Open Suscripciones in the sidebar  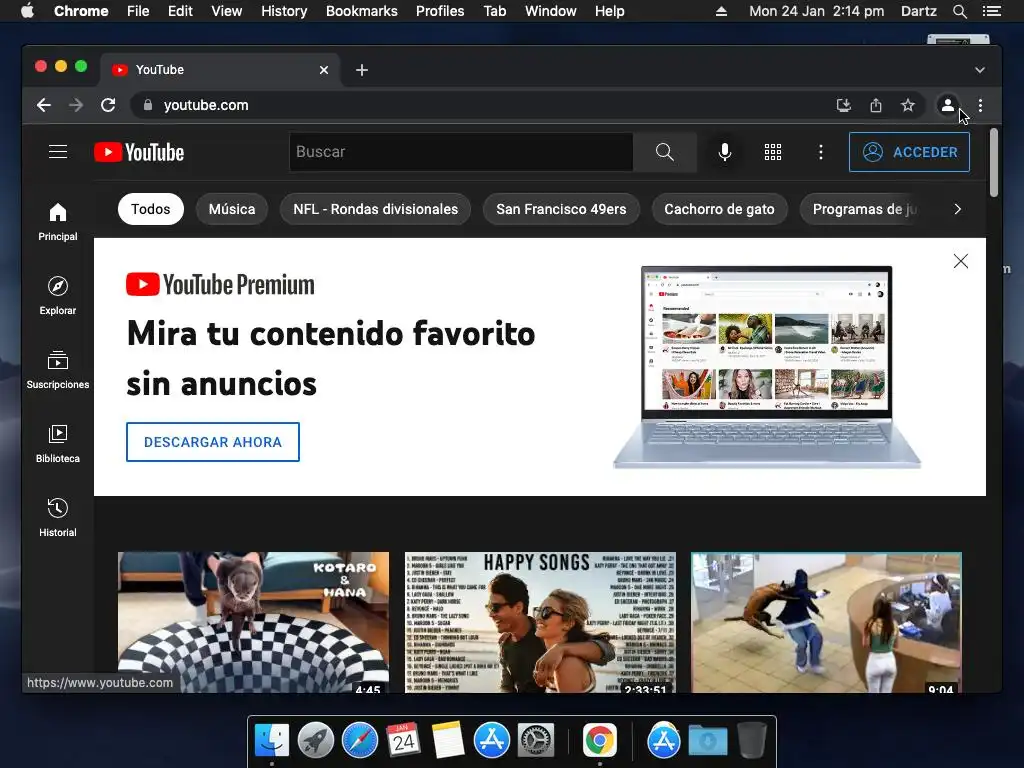click(57, 370)
